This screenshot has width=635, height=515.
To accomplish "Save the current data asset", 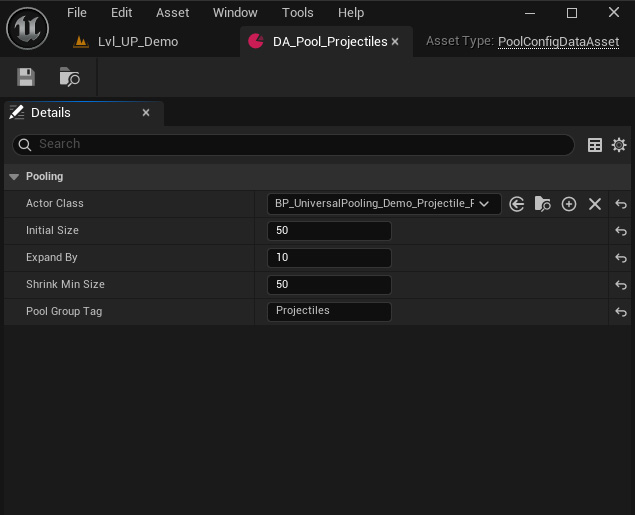I will click(26, 77).
